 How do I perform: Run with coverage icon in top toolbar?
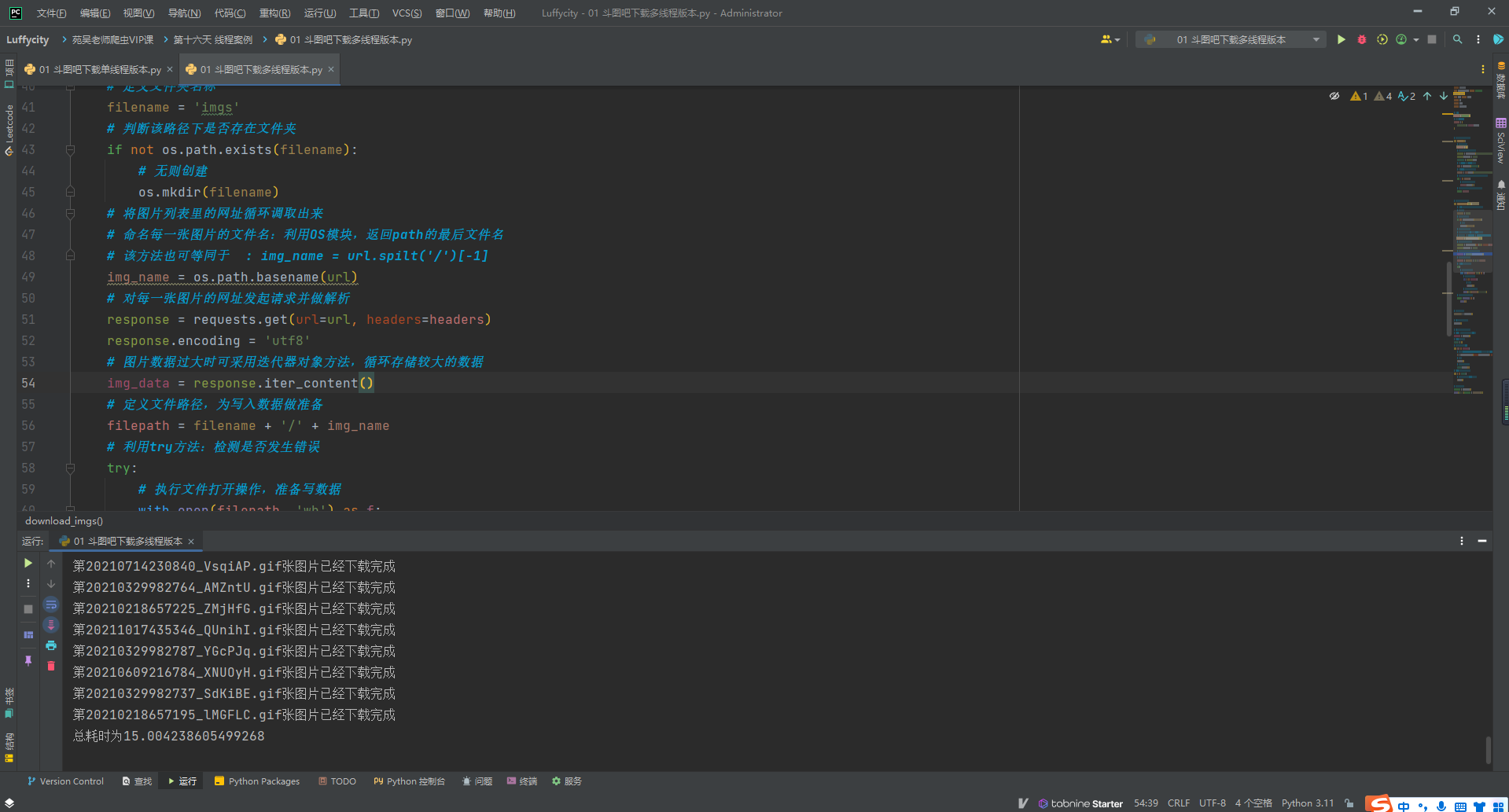pos(1382,39)
